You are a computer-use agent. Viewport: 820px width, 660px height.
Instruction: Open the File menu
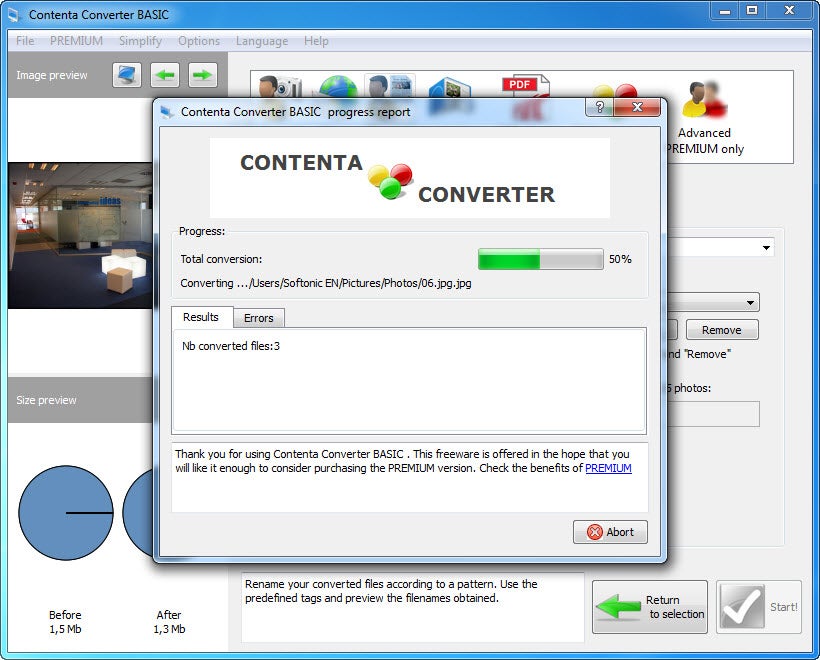[25, 41]
